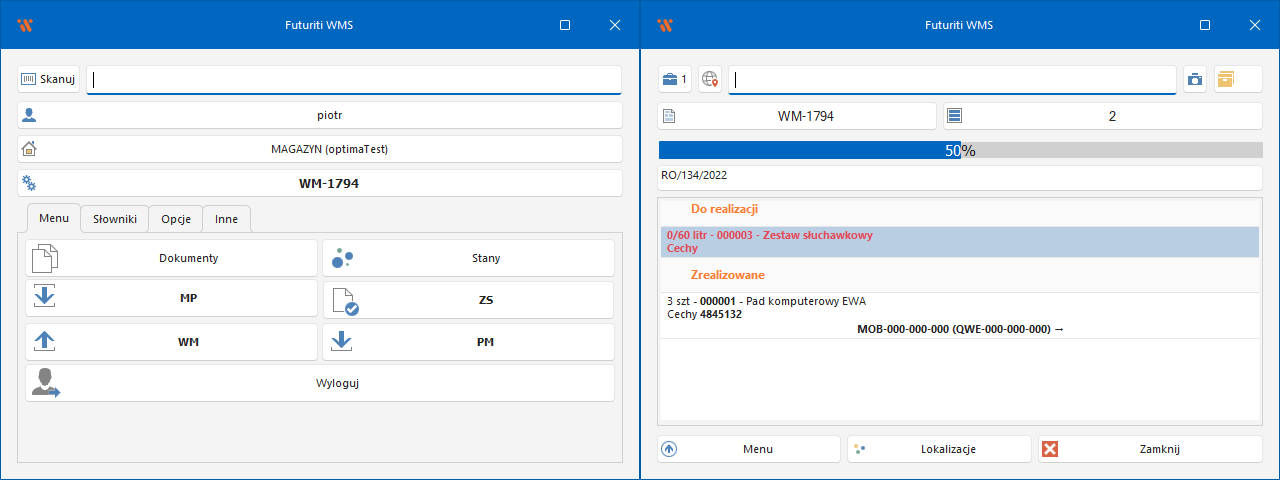Switch to the Słowniki tab
Viewport: 1280px width, 480px height.
pos(115,218)
